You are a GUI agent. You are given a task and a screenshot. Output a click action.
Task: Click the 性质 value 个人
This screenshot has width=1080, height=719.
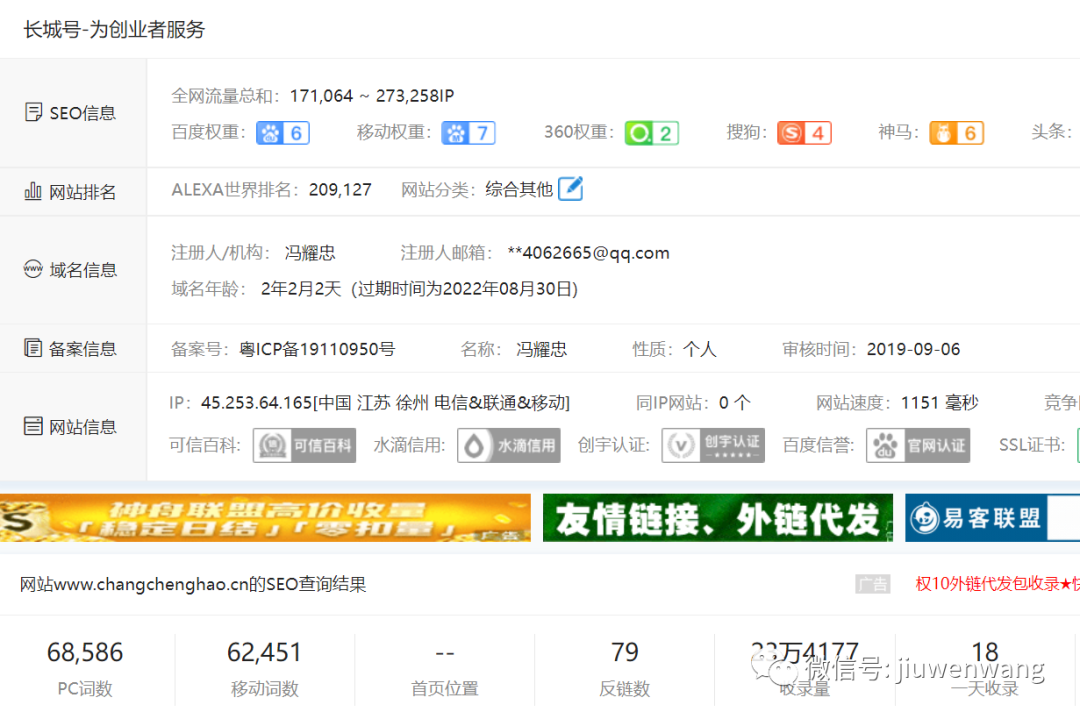[x=700, y=349]
